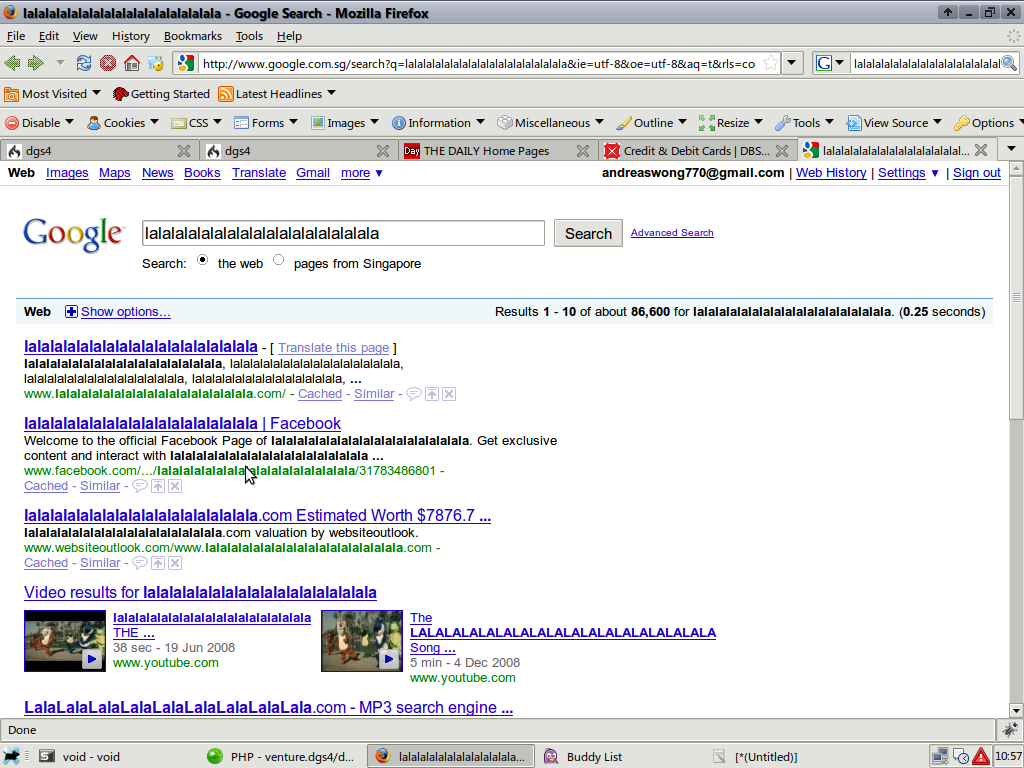Switch to THE DAILY Home Pages tab
Image resolution: width=1024 pixels, height=768 pixels.
click(x=486, y=151)
